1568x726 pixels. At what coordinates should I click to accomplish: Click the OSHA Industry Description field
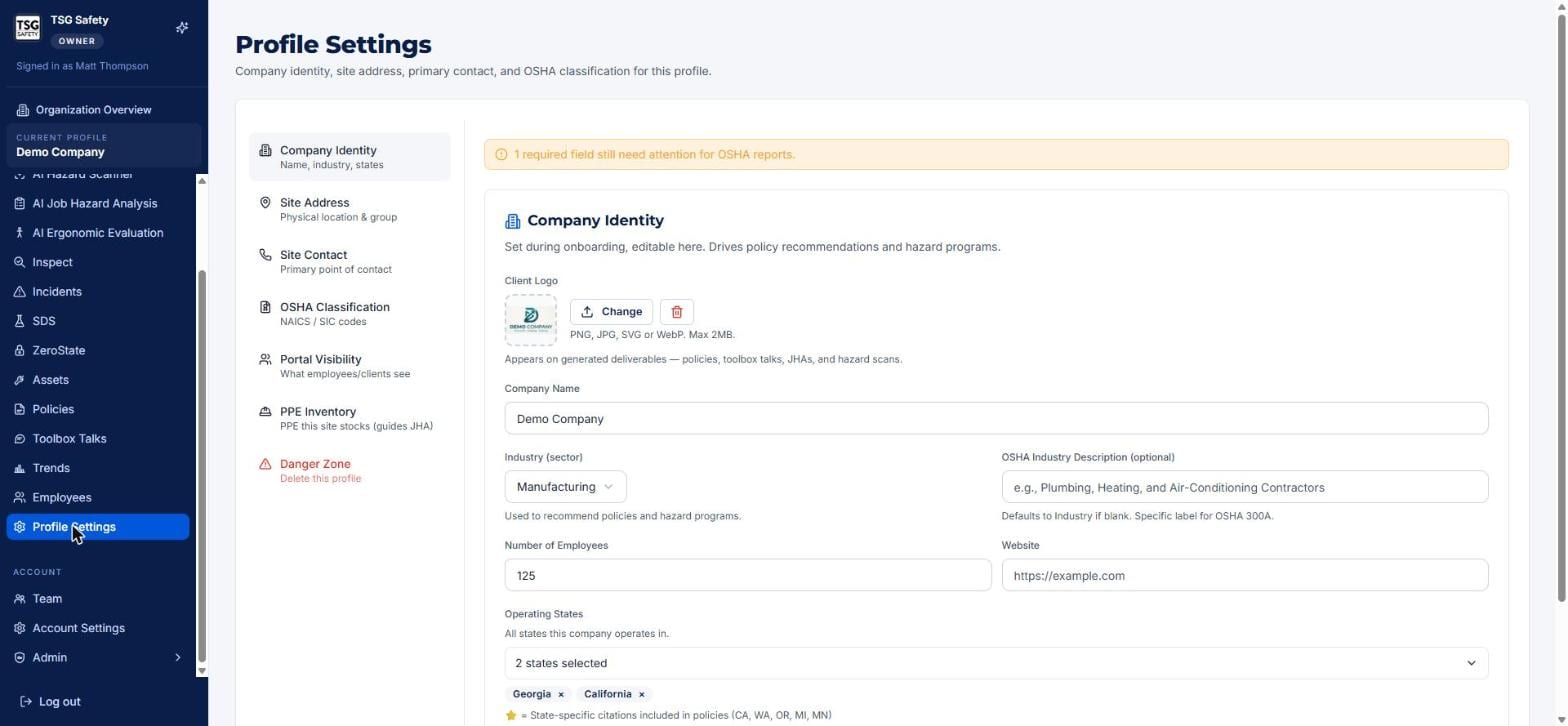pyautogui.click(x=1244, y=487)
